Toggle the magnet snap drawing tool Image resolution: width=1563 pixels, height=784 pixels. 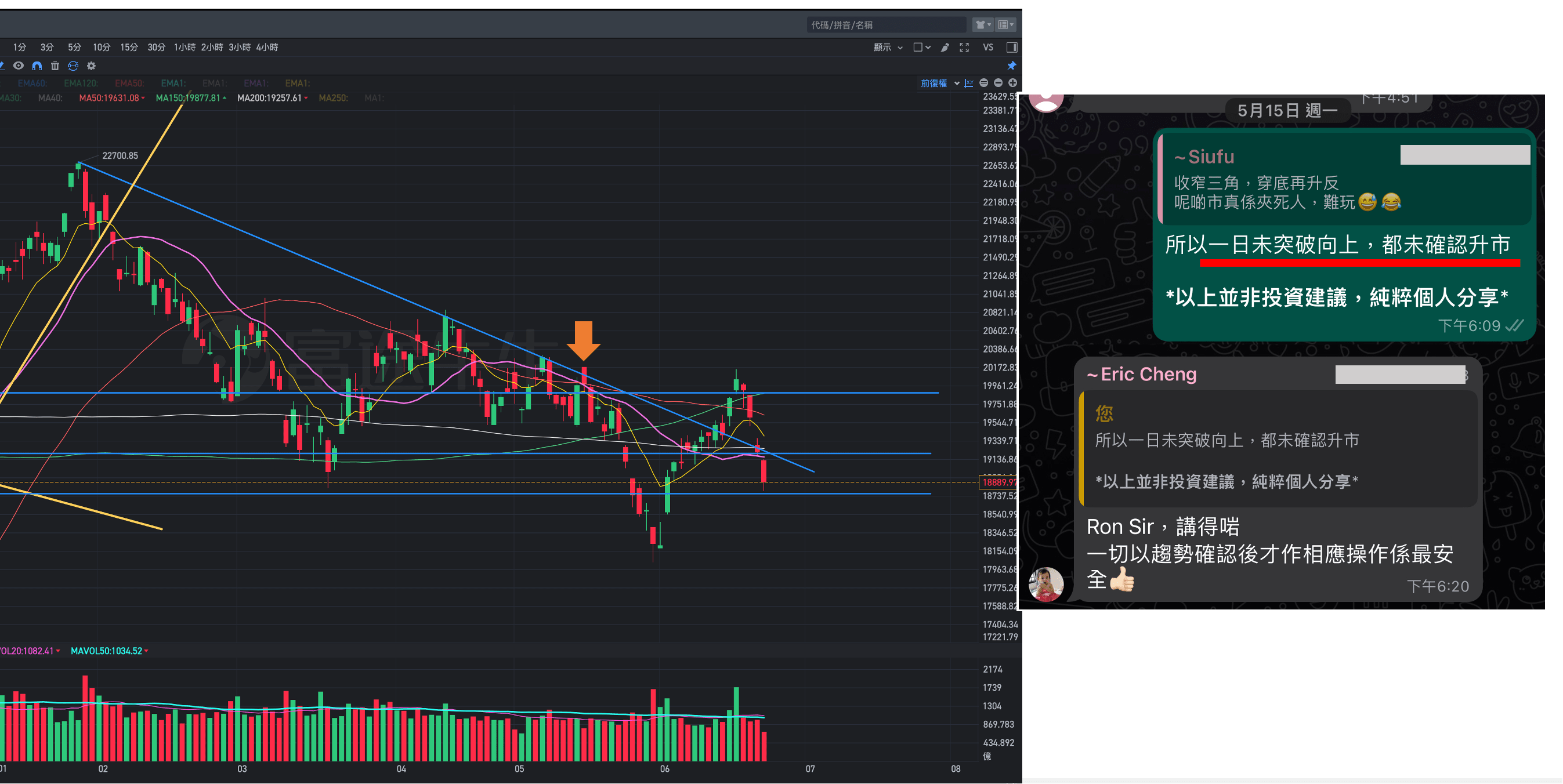37,66
